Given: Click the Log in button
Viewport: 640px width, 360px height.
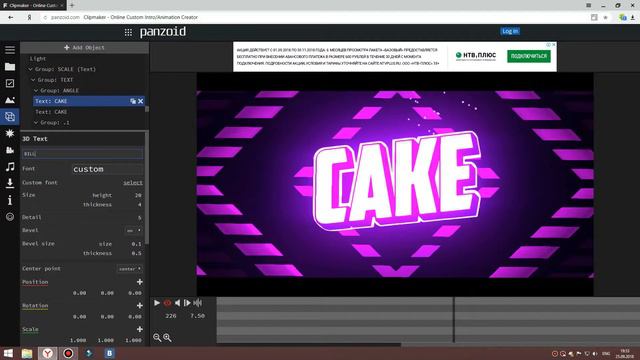Looking at the screenshot, I should coord(510,31).
